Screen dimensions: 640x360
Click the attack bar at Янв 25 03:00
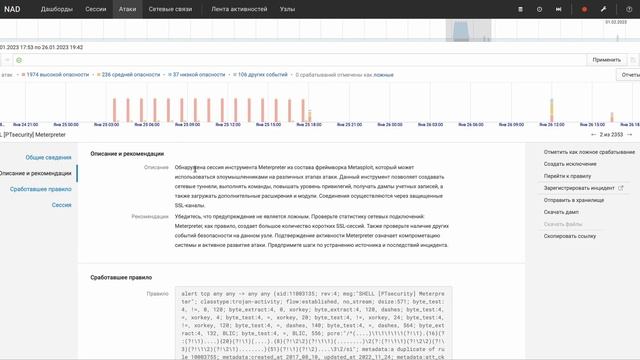(114, 110)
